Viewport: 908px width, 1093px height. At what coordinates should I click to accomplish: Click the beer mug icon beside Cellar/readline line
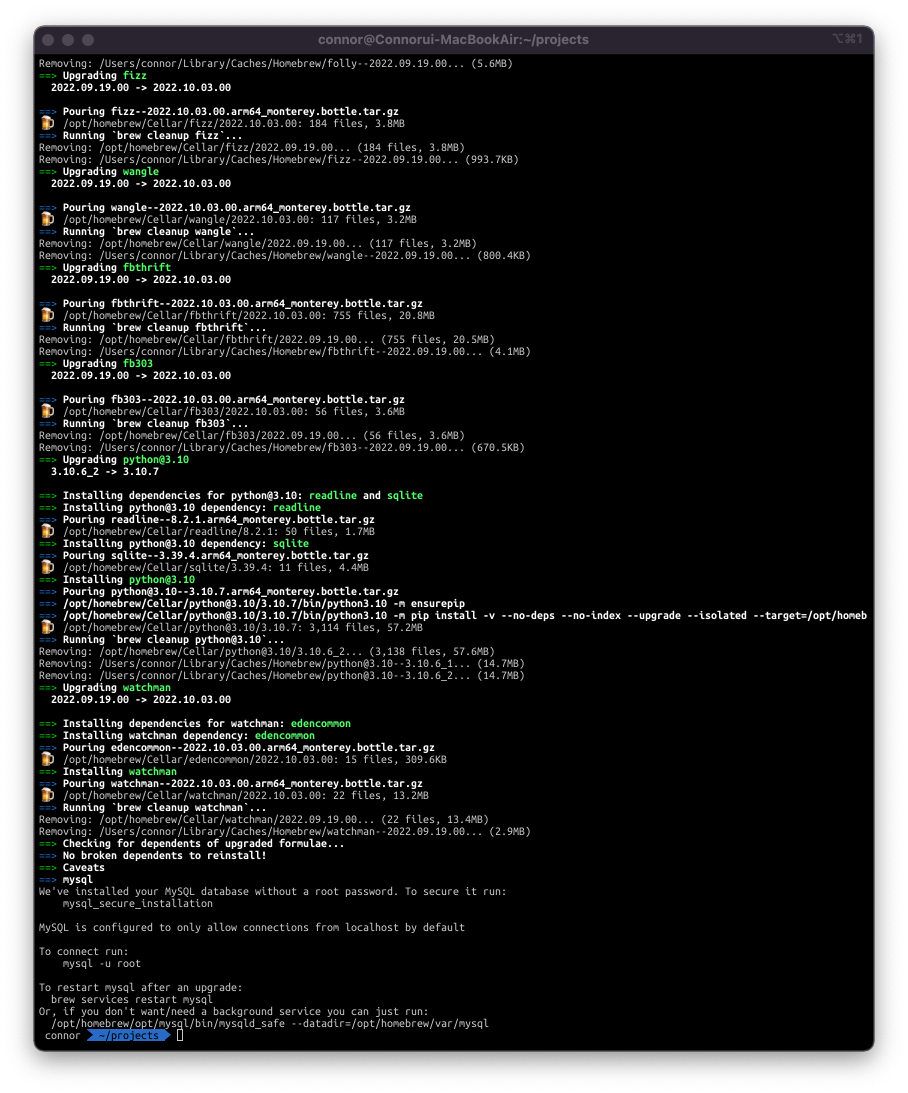pos(47,531)
